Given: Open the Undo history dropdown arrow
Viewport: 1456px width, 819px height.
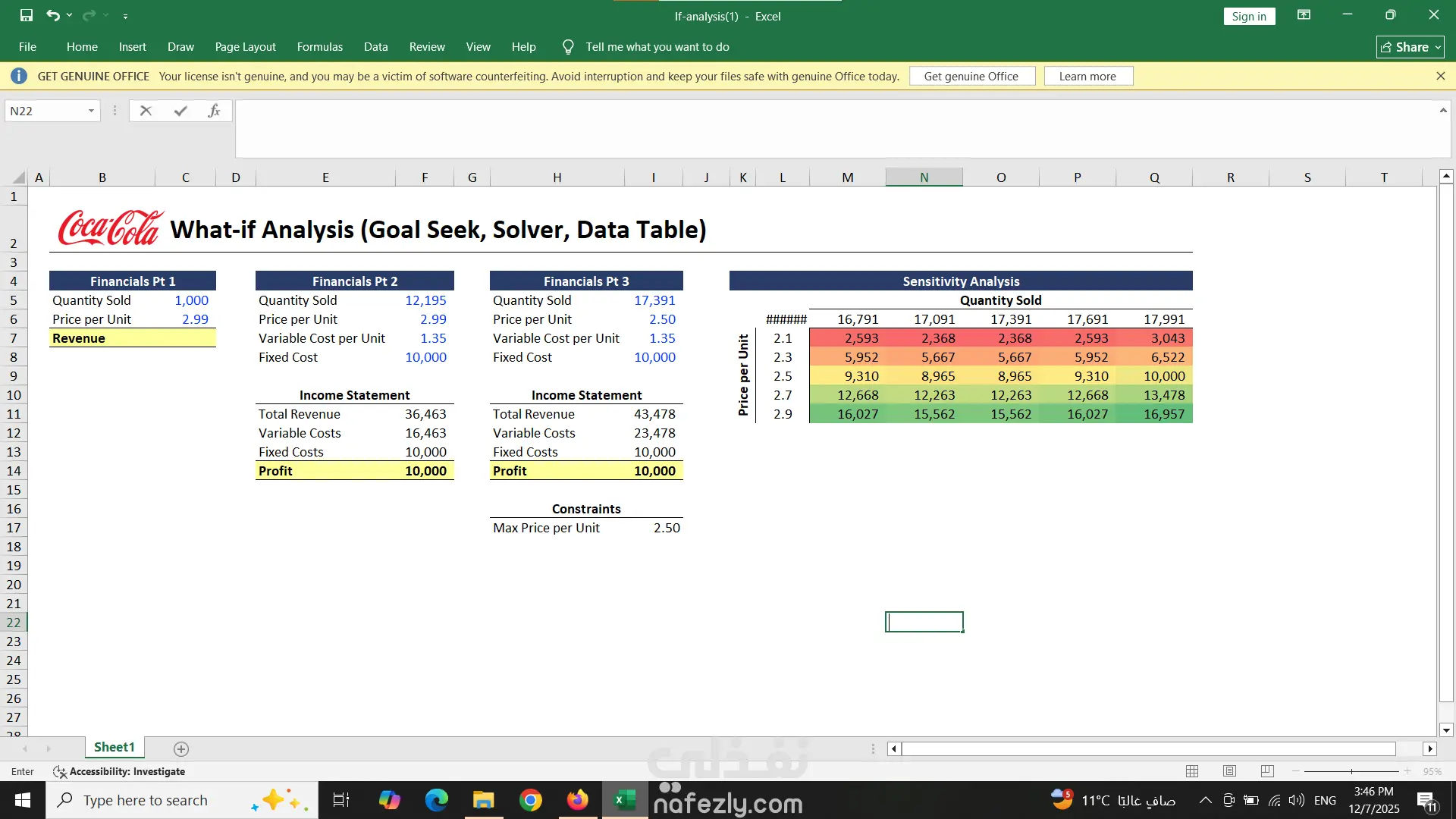Looking at the screenshot, I should [70, 15].
